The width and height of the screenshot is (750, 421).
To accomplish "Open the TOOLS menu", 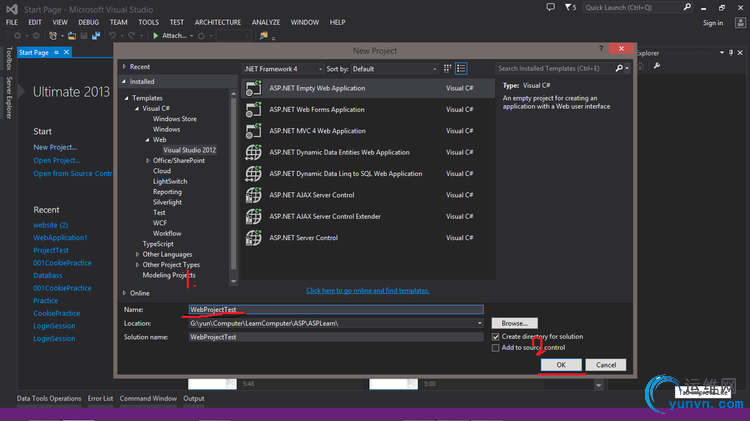I will point(148,22).
